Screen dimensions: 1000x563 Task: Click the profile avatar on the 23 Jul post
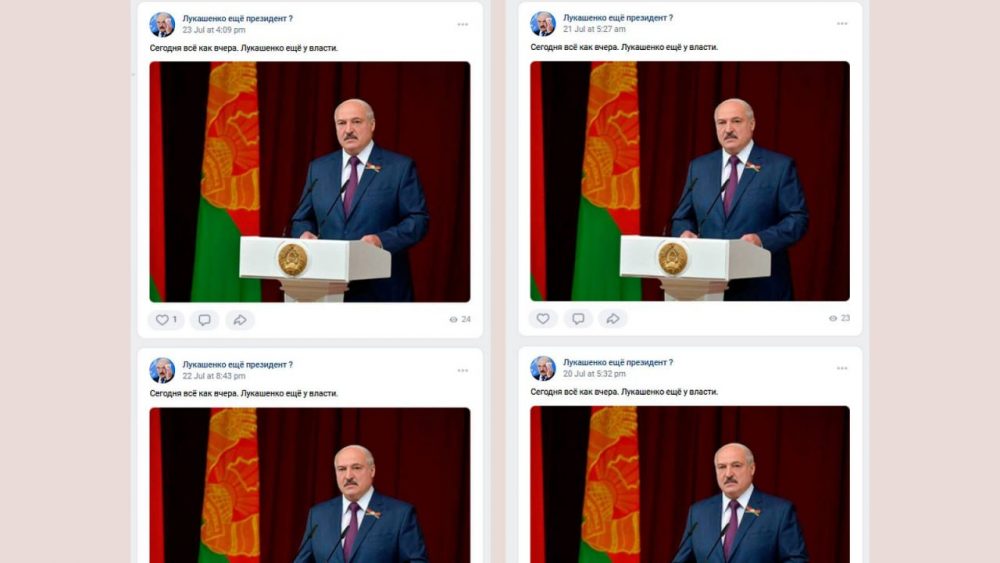pos(162,24)
